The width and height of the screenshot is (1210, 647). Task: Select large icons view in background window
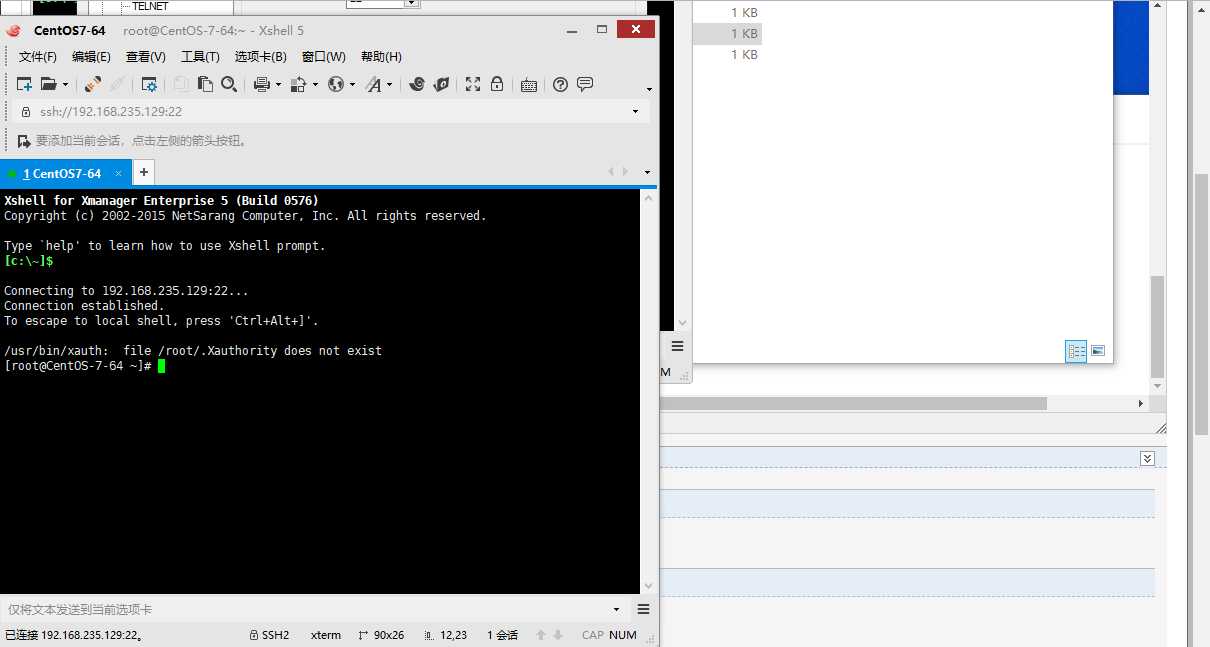click(x=1098, y=351)
